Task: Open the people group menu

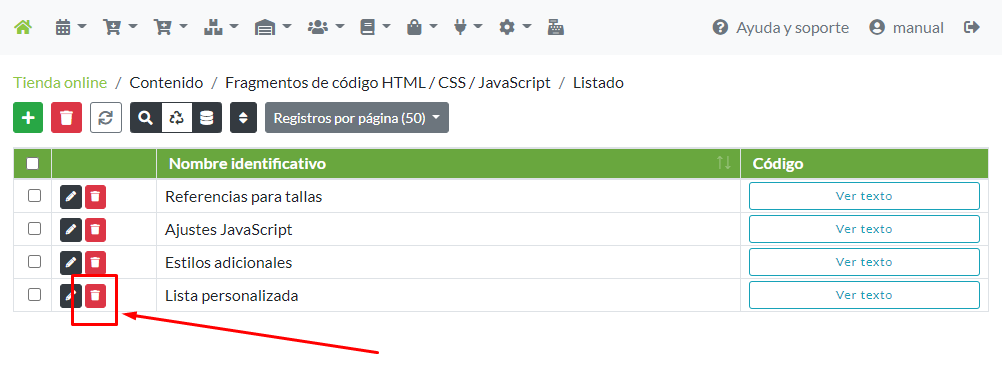Action: [325, 27]
